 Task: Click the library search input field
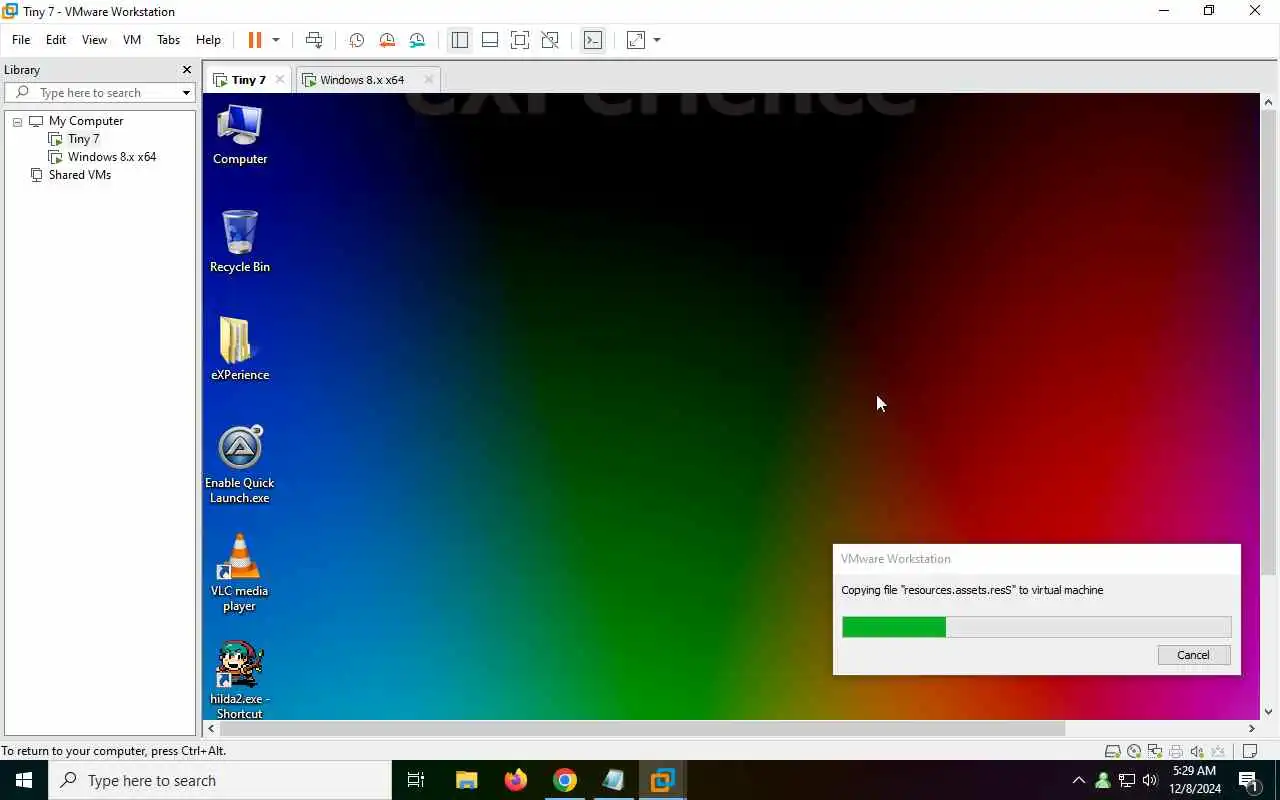pyautogui.click(x=100, y=92)
